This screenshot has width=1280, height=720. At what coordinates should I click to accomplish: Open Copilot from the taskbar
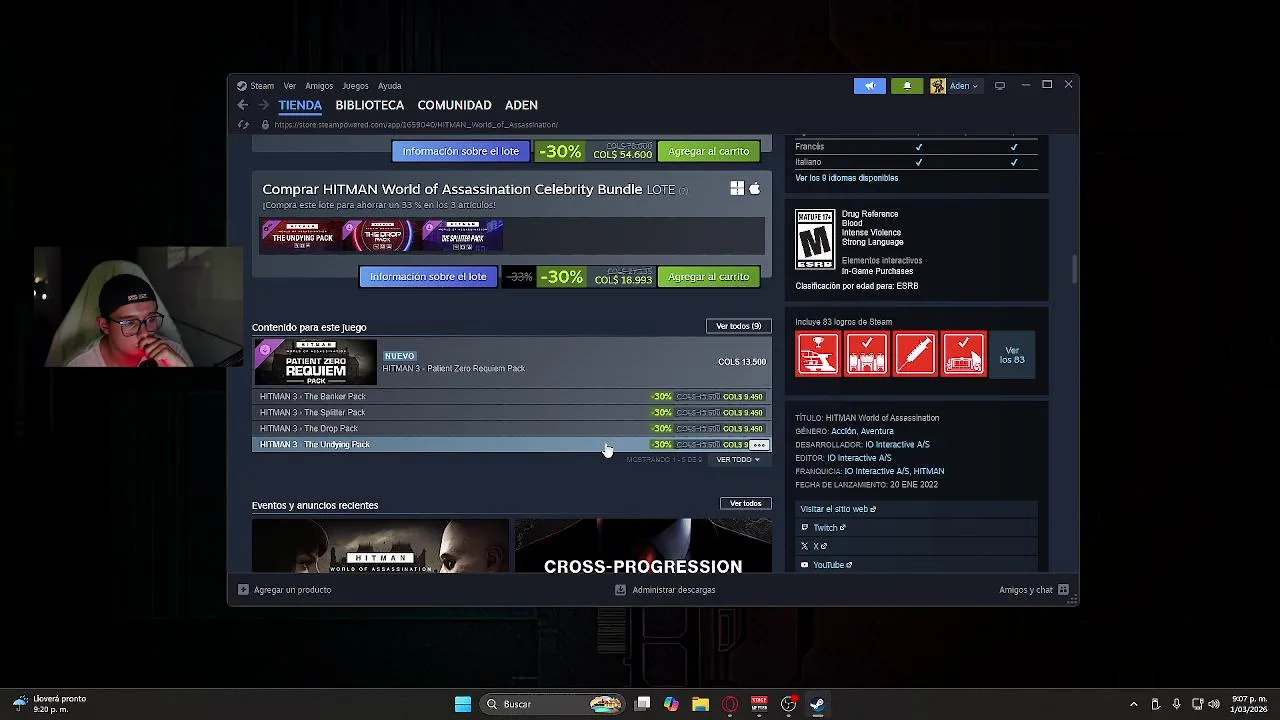(x=671, y=704)
